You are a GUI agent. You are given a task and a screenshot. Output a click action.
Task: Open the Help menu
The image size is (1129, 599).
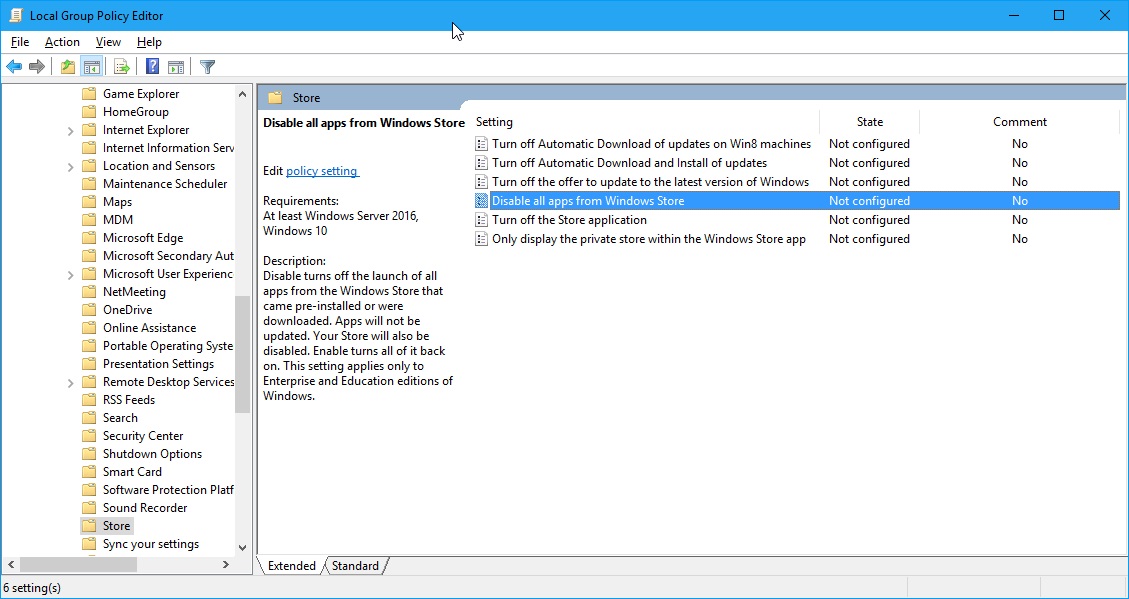coord(149,42)
